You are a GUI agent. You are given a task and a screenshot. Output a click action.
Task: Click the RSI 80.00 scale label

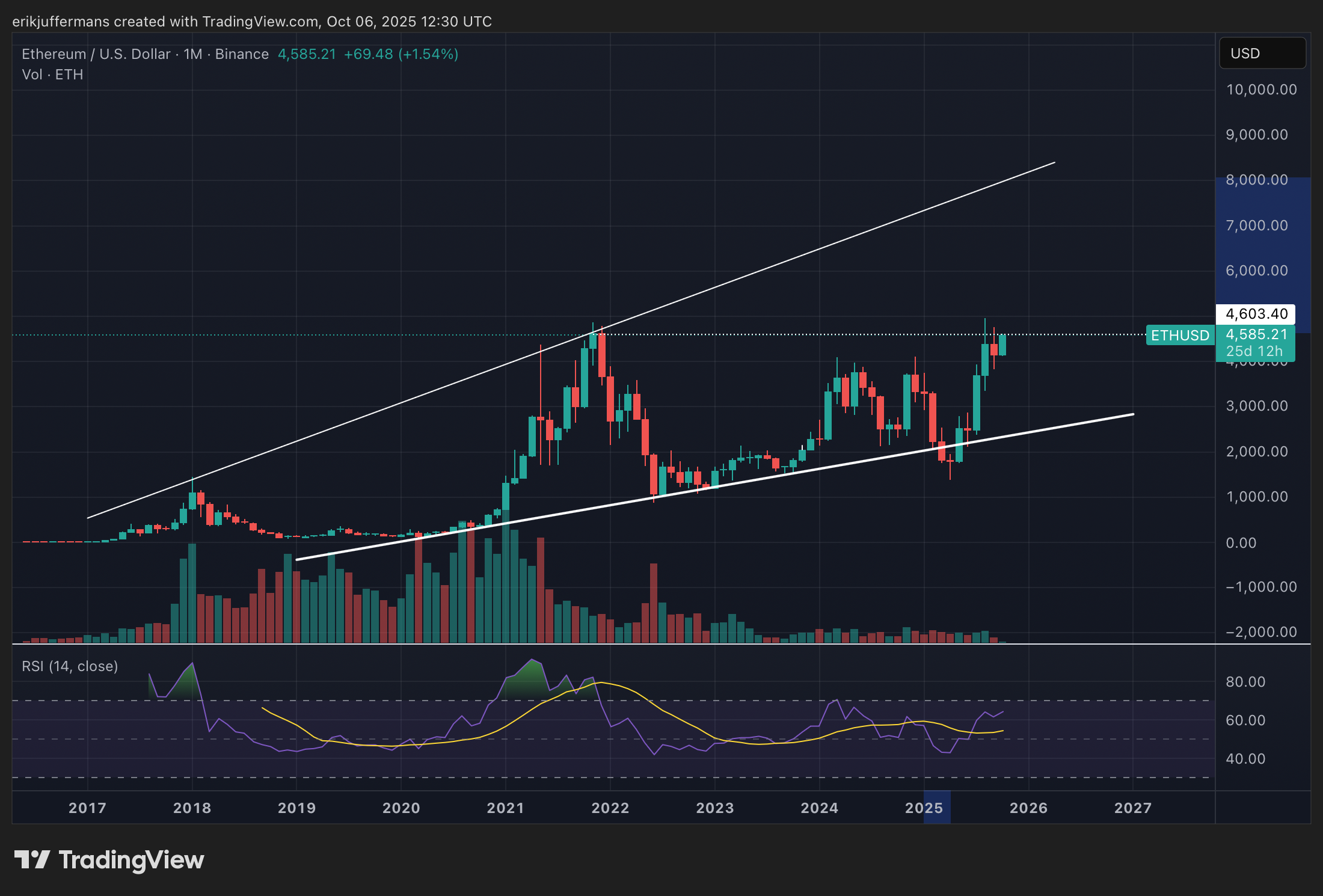click(1245, 682)
